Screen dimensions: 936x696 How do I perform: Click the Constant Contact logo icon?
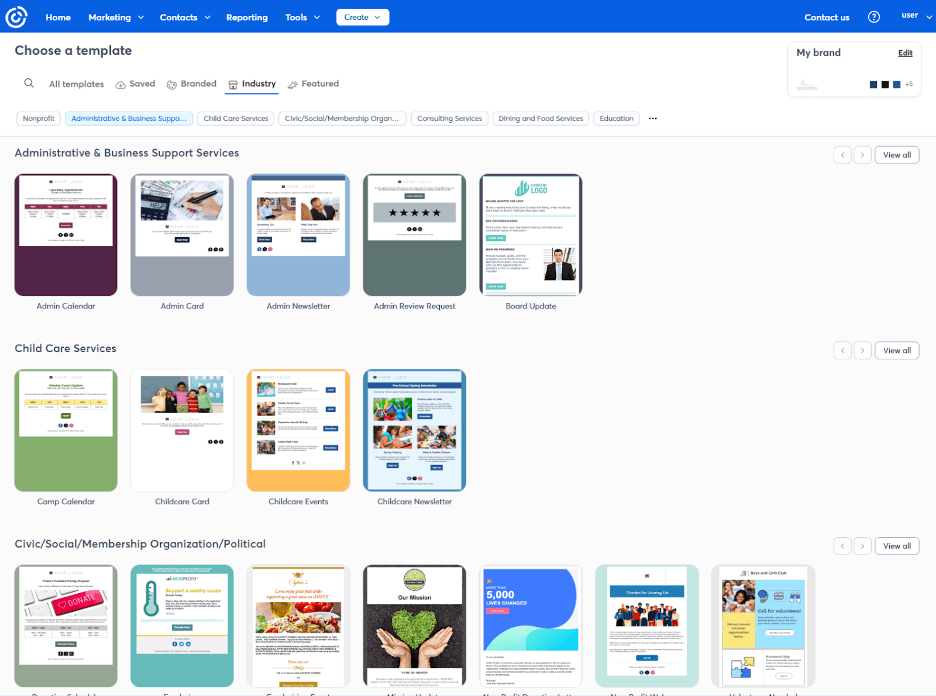pyautogui.click(x=16, y=16)
